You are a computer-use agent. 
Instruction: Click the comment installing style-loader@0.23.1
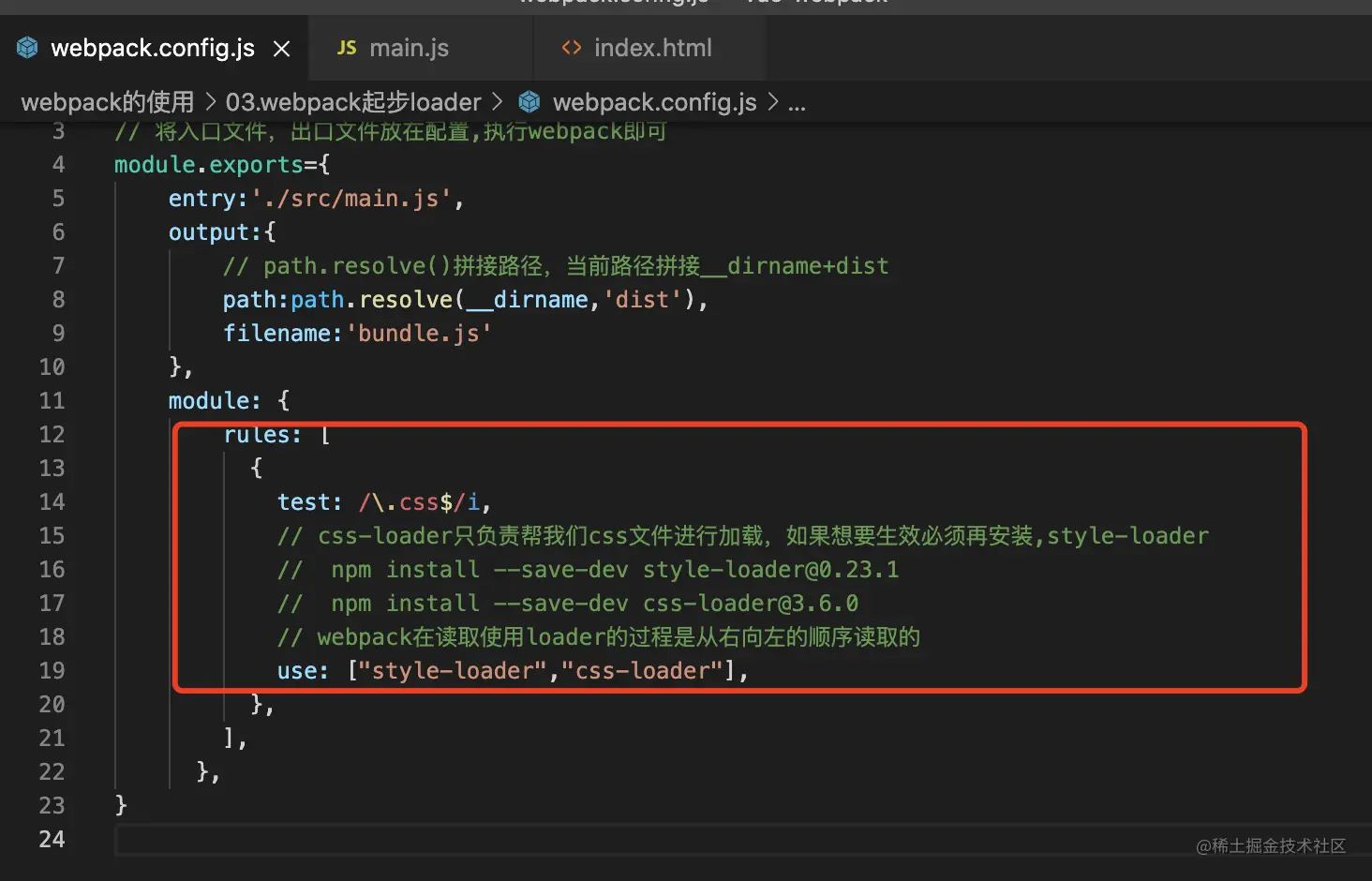(589, 570)
